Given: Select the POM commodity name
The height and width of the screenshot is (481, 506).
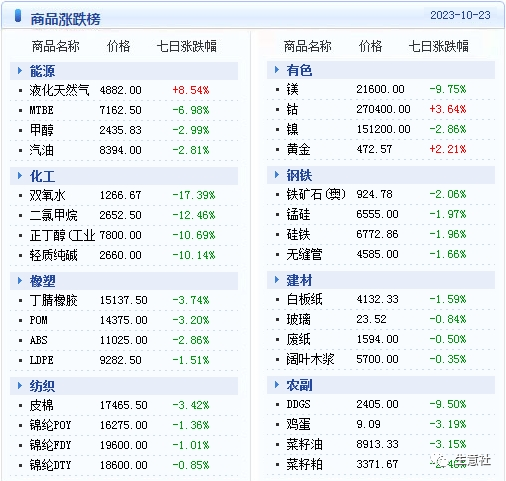Looking at the screenshot, I should (38, 320).
